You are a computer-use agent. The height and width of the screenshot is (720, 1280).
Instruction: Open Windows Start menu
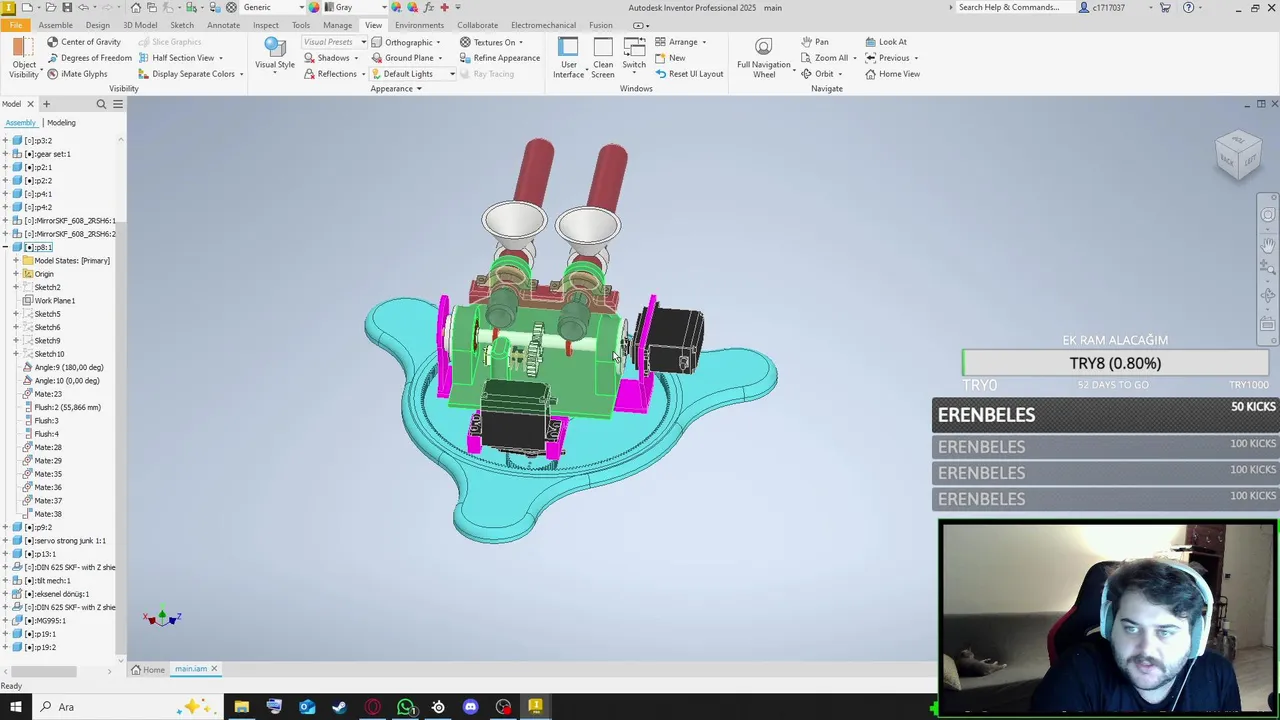point(15,707)
